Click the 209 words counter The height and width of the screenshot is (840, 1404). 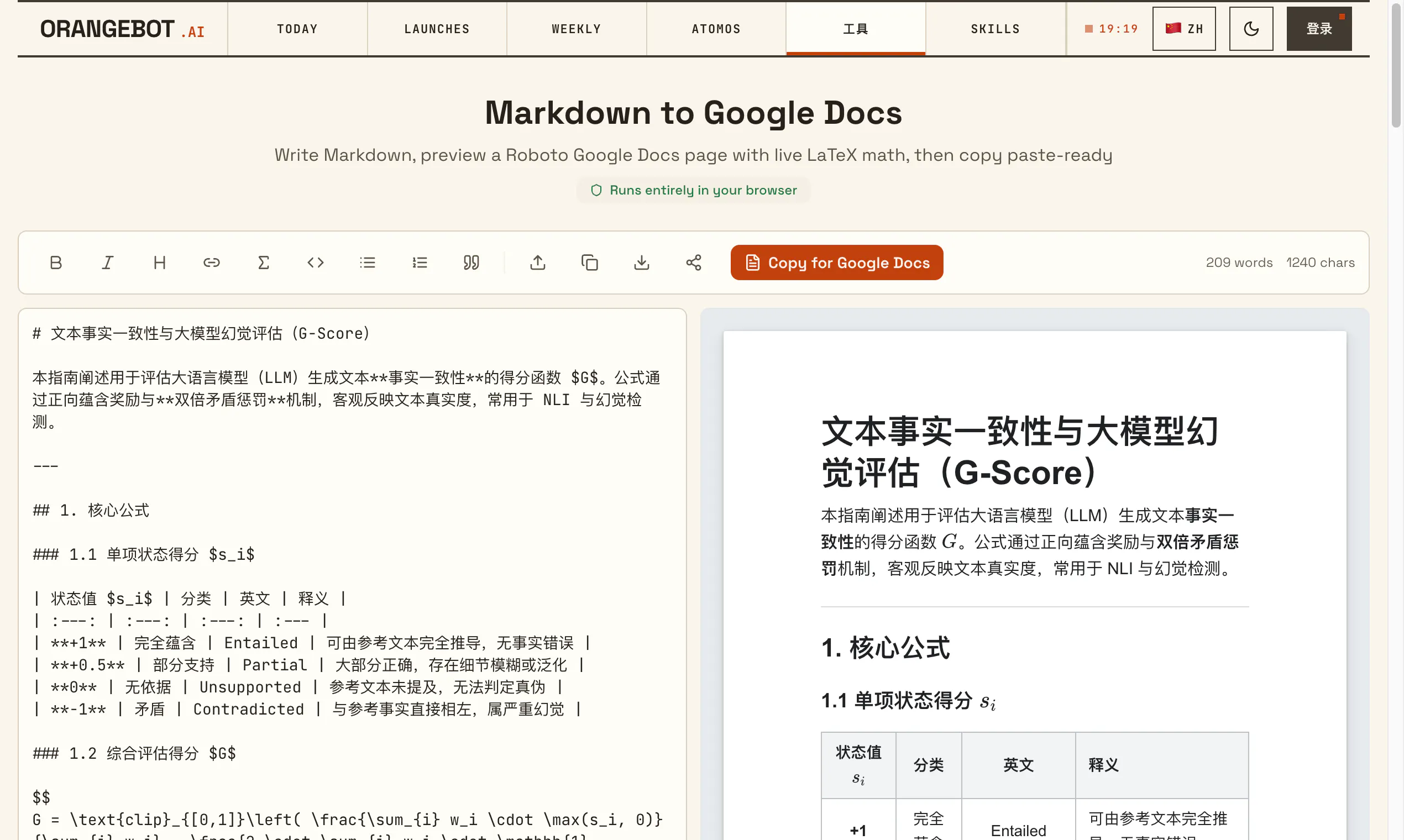click(1239, 262)
